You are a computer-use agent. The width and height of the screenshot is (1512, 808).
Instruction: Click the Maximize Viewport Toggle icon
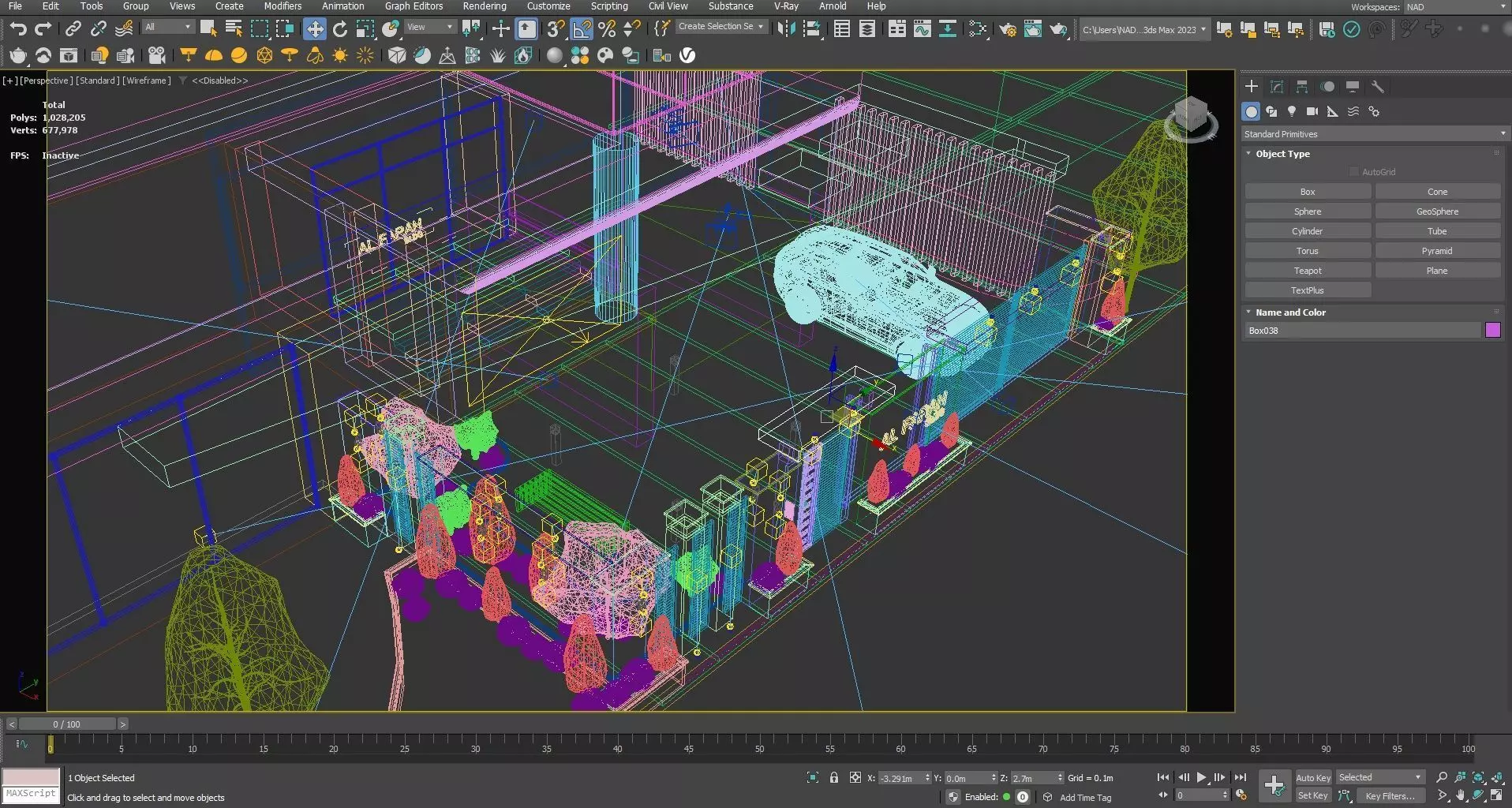(x=1497, y=795)
